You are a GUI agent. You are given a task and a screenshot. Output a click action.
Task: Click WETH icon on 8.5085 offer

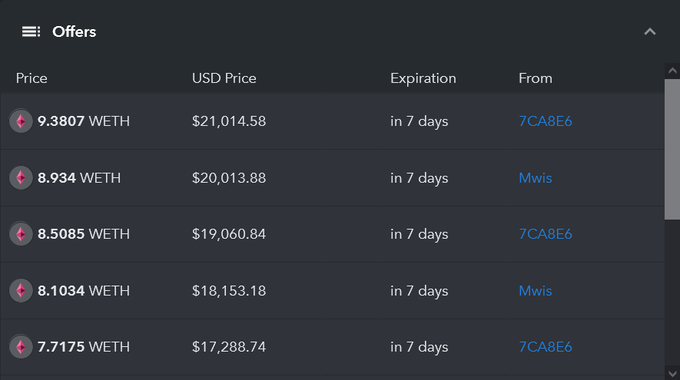(21, 234)
